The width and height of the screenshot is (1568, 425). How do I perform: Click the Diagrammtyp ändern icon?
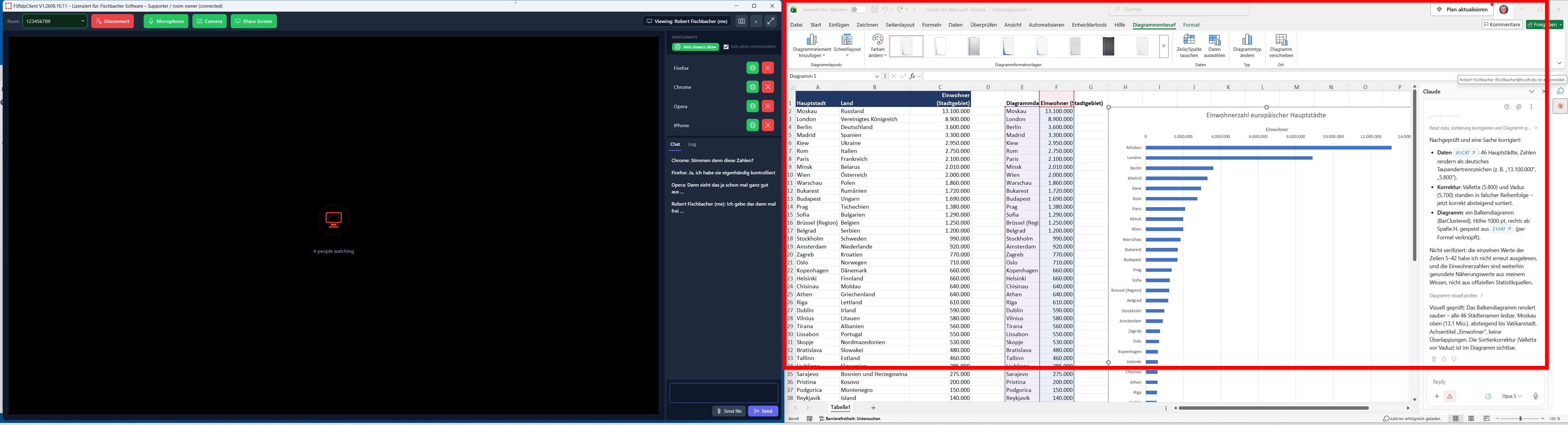point(1247,46)
